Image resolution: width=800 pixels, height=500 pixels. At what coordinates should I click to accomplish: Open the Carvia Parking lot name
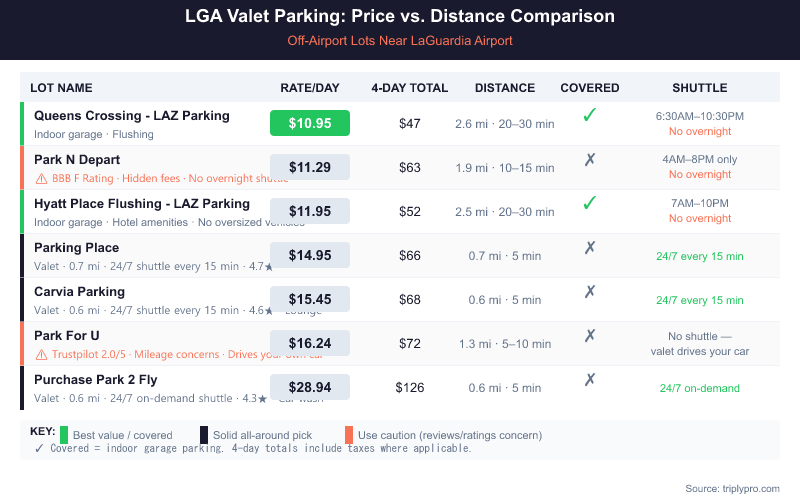79,292
